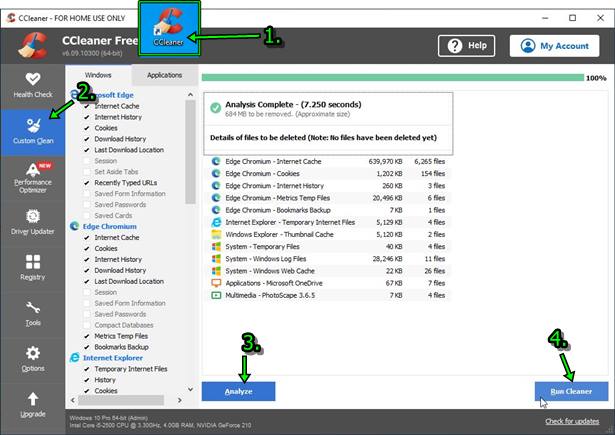Open the Registry cleaner section

33,268
